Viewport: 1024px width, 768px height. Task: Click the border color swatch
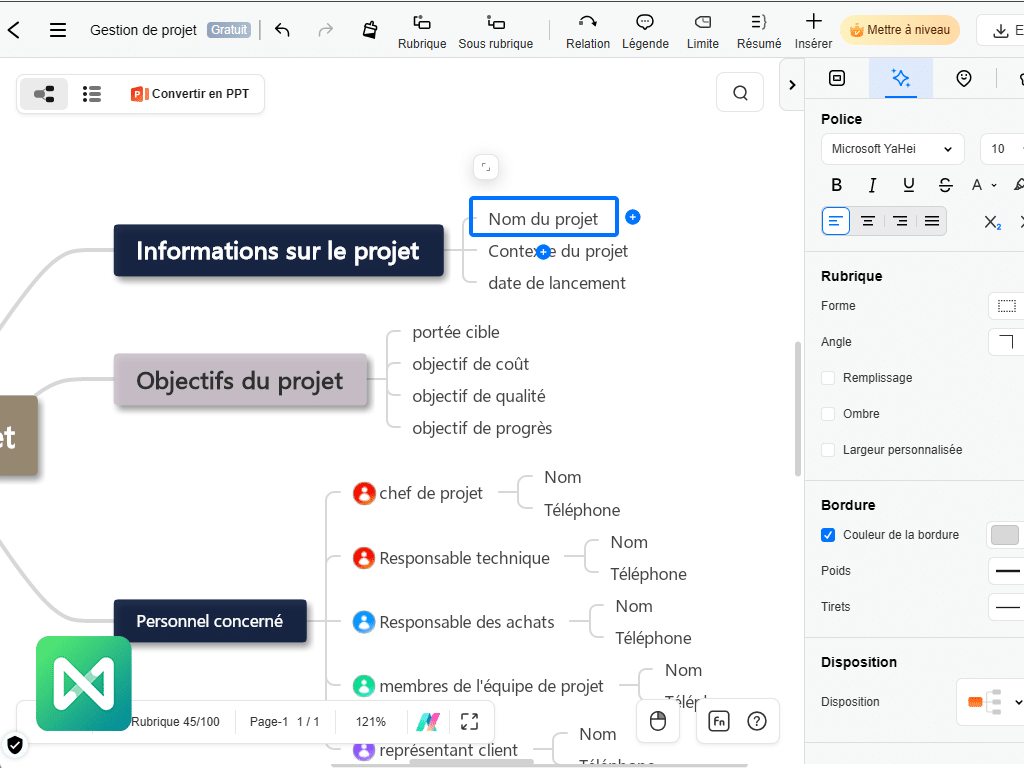(x=1004, y=535)
